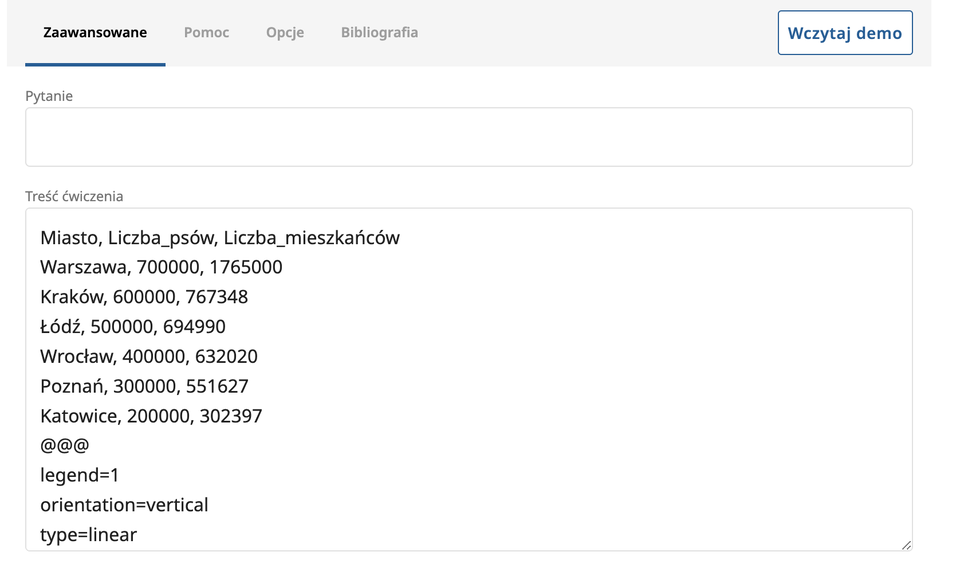The height and width of the screenshot is (587, 960).
Task: Set cursor in the Wrocław line
Action: (x=149, y=356)
